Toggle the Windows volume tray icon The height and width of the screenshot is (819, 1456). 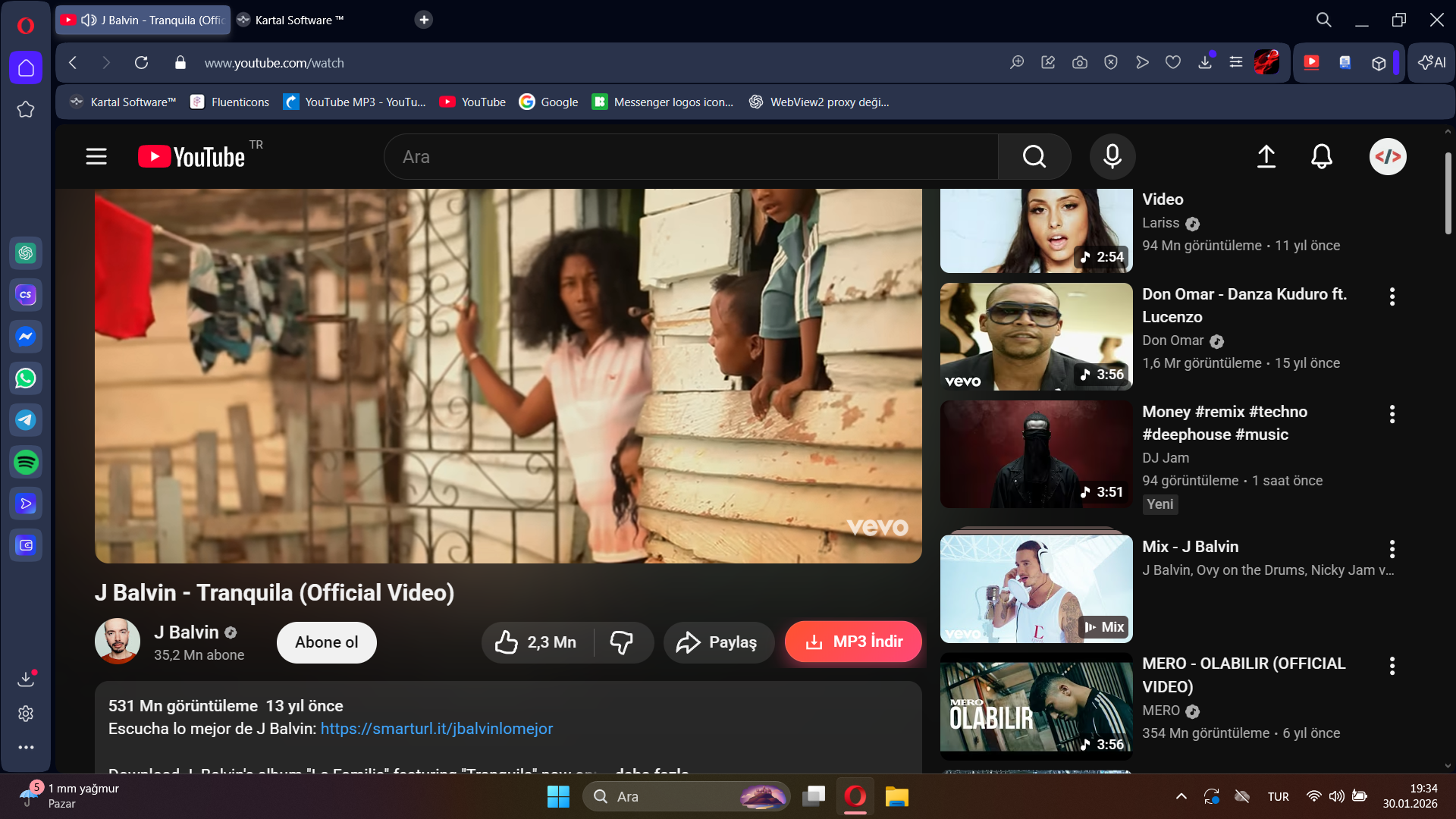pos(1337,796)
